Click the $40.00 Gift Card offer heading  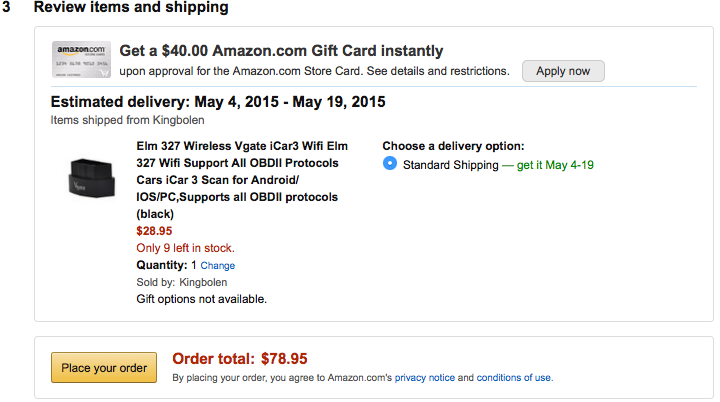click(x=281, y=51)
